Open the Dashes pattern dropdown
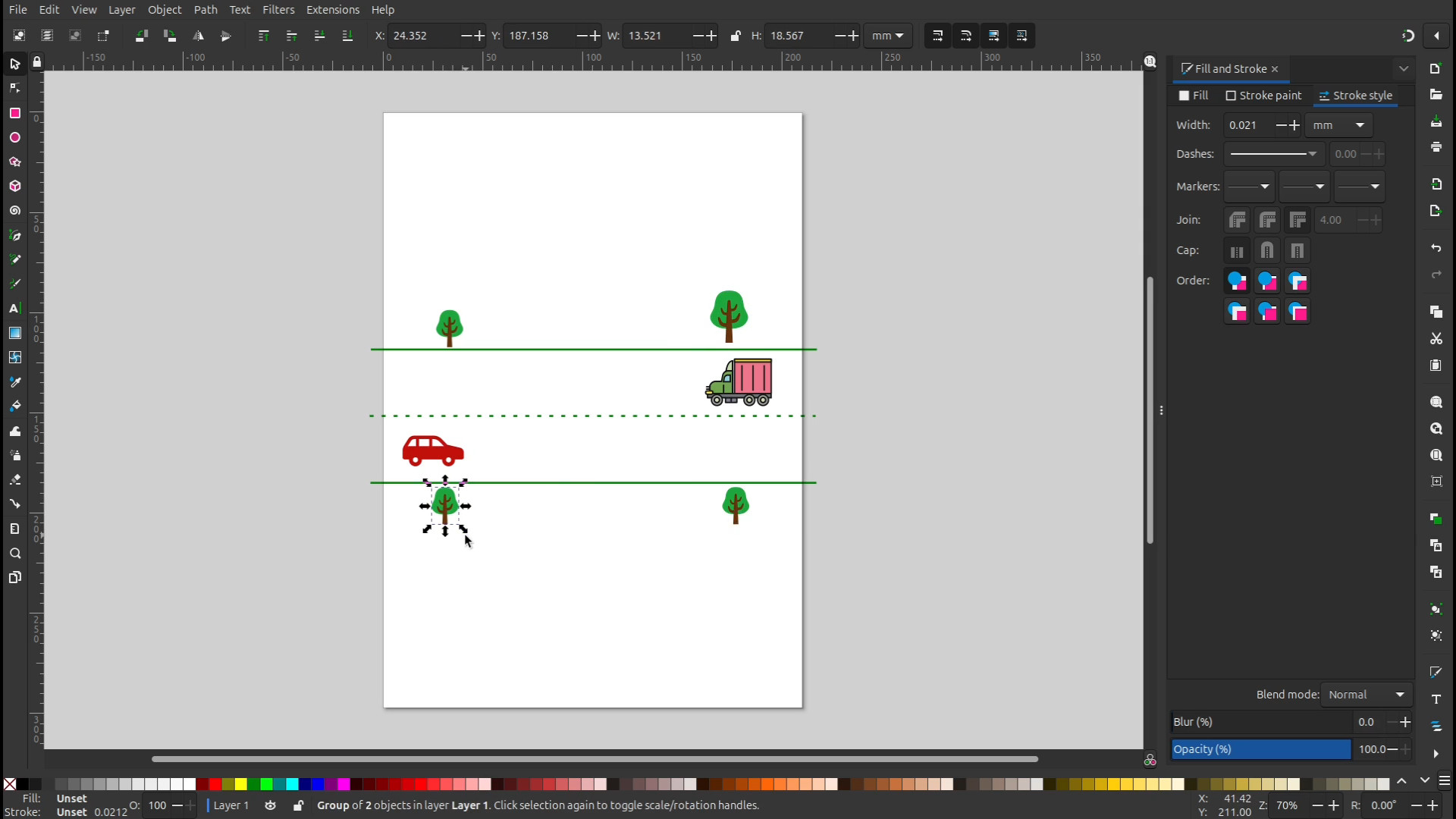 1273,154
